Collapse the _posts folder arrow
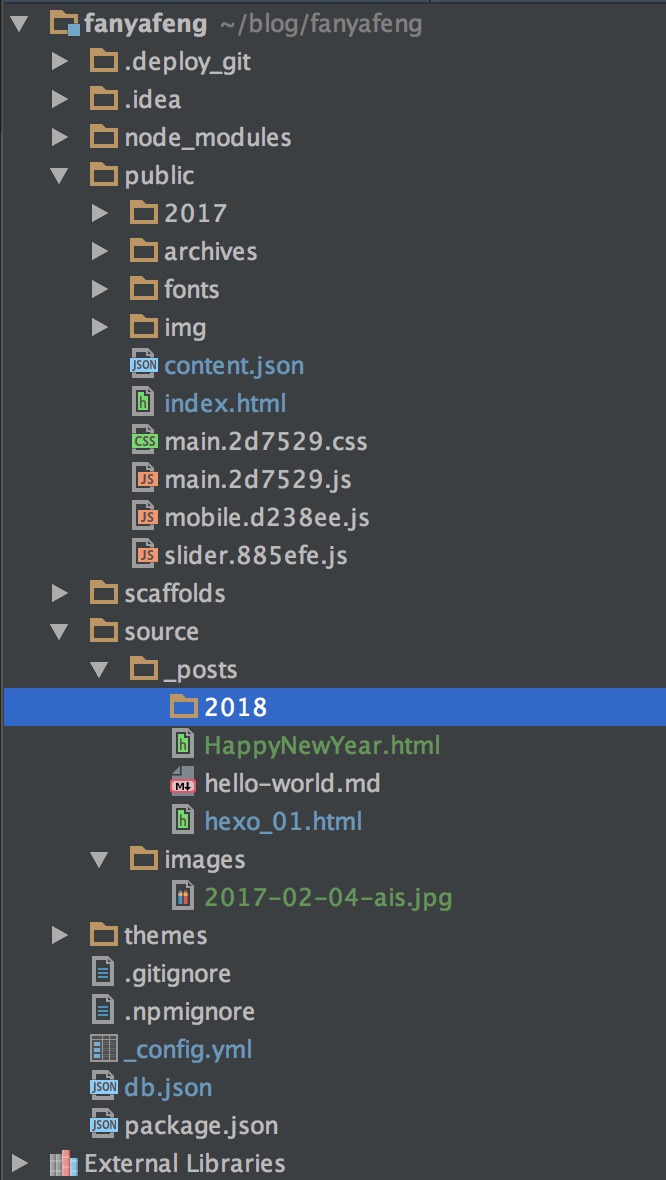666x1180 pixels. [99, 669]
